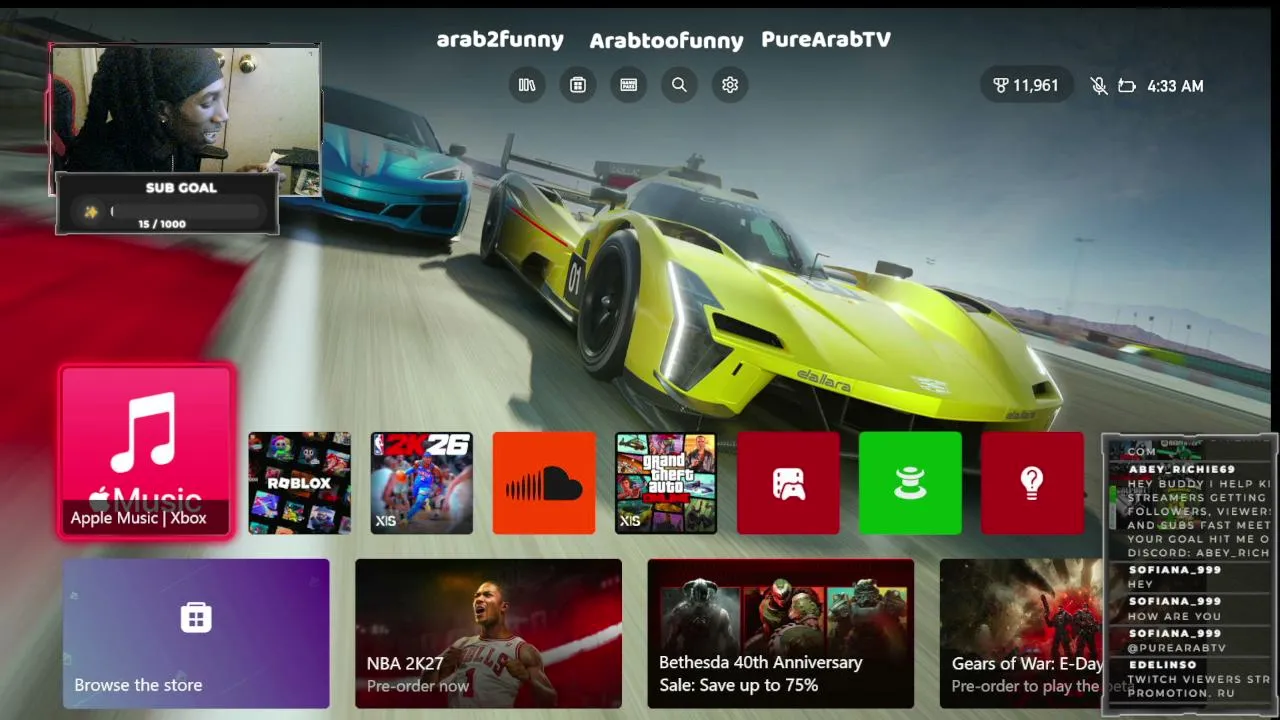Open Settings gear icon
This screenshot has height=720, width=1280.
pos(730,85)
